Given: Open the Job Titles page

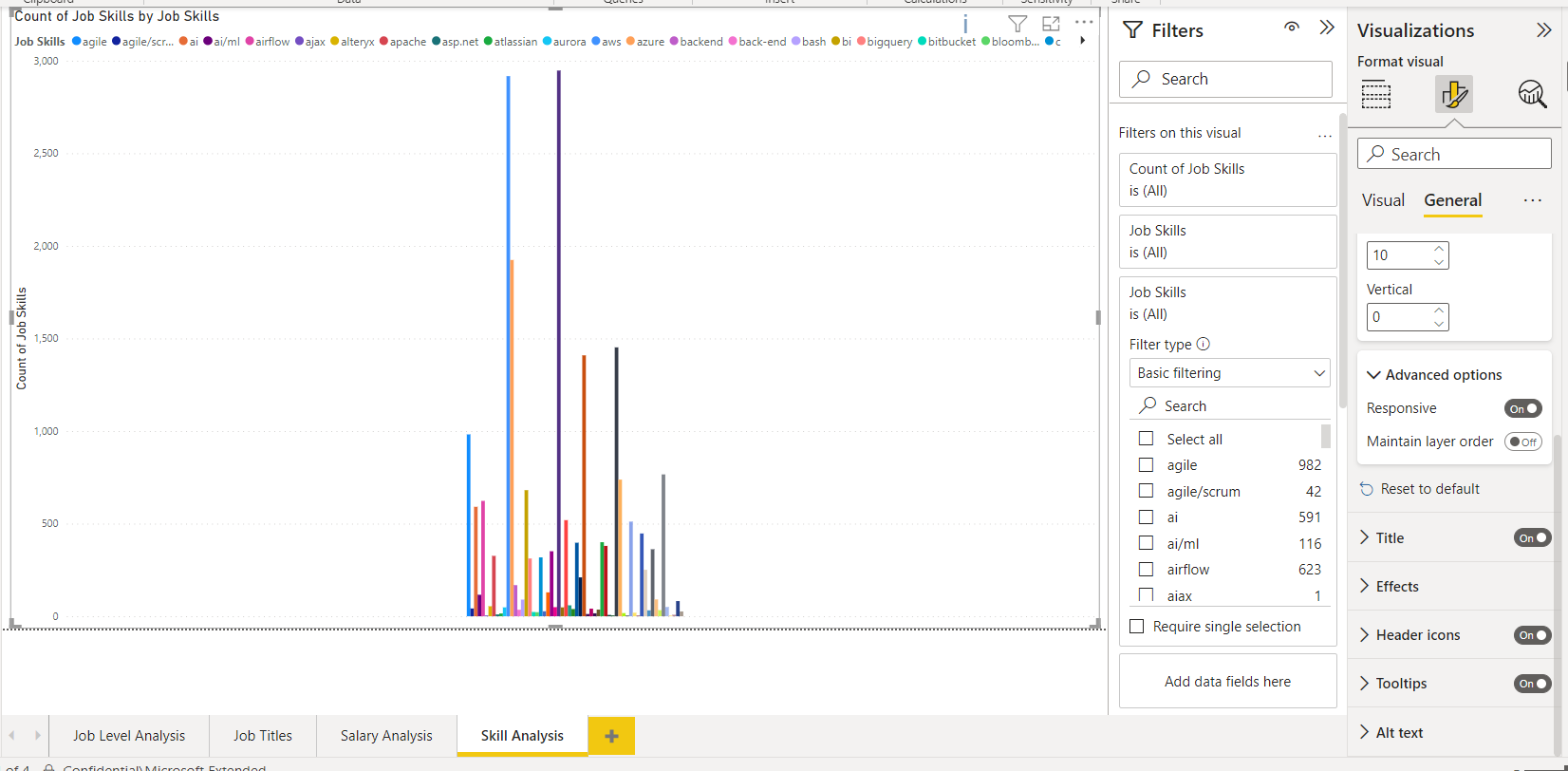Looking at the screenshot, I should 263,736.
